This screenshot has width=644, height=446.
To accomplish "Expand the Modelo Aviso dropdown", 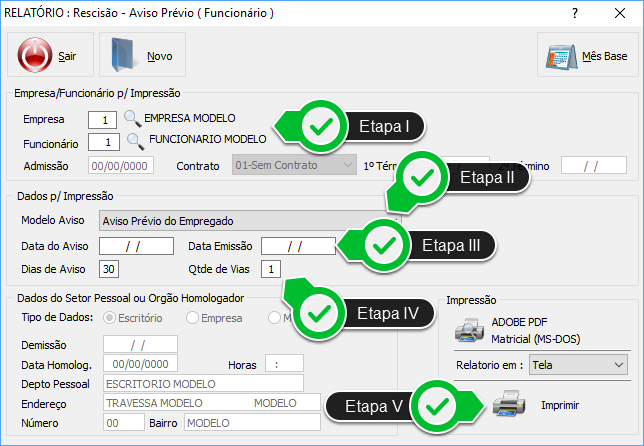I will tap(390, 221).
